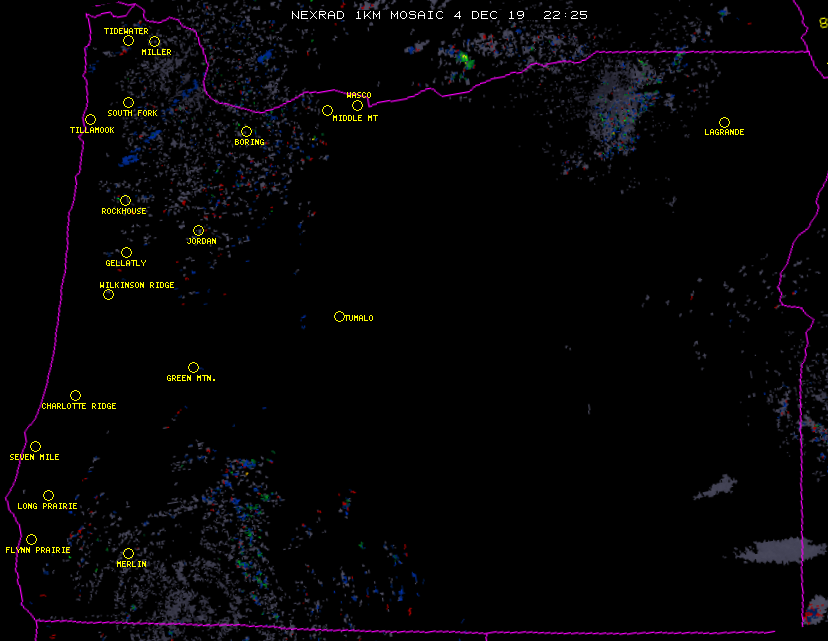Screen dimensions: 828x641
Task: Click the Gellatly station circle marker
Action: (126, 252)
